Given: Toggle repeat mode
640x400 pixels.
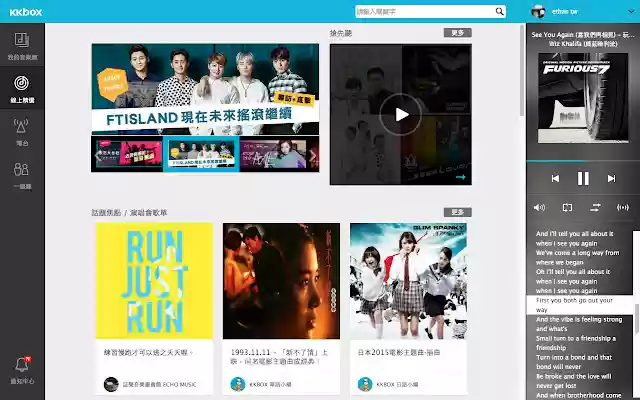Looking at the screenshot, I should tap(567, 207).
